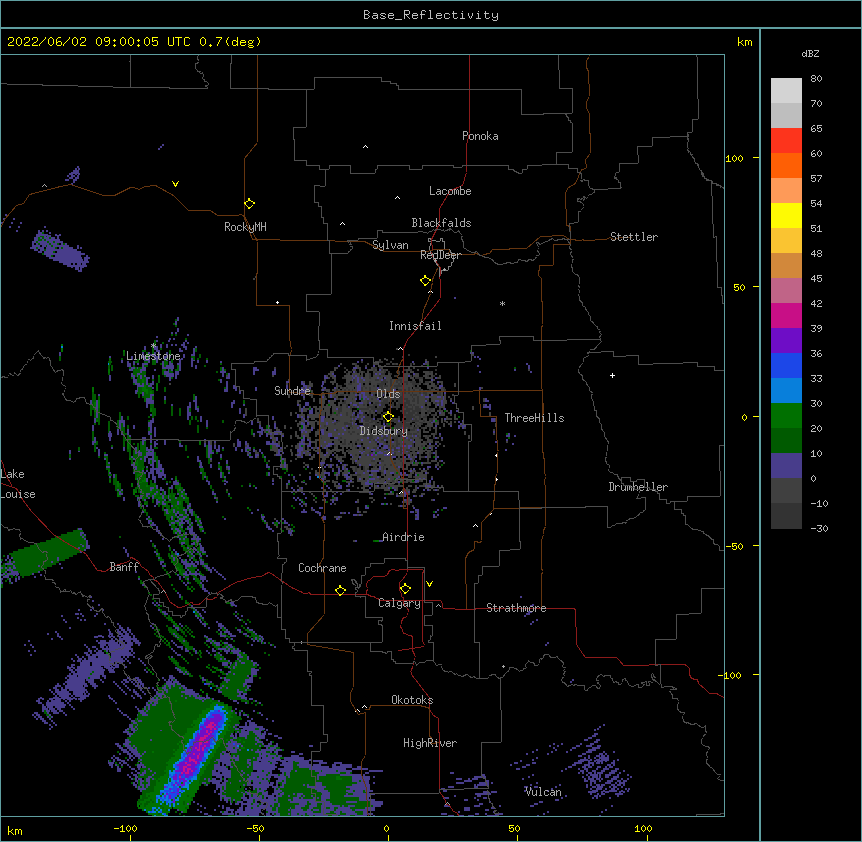Click the Innisfail label
The image size is (862, 842).
click(415, 326)
